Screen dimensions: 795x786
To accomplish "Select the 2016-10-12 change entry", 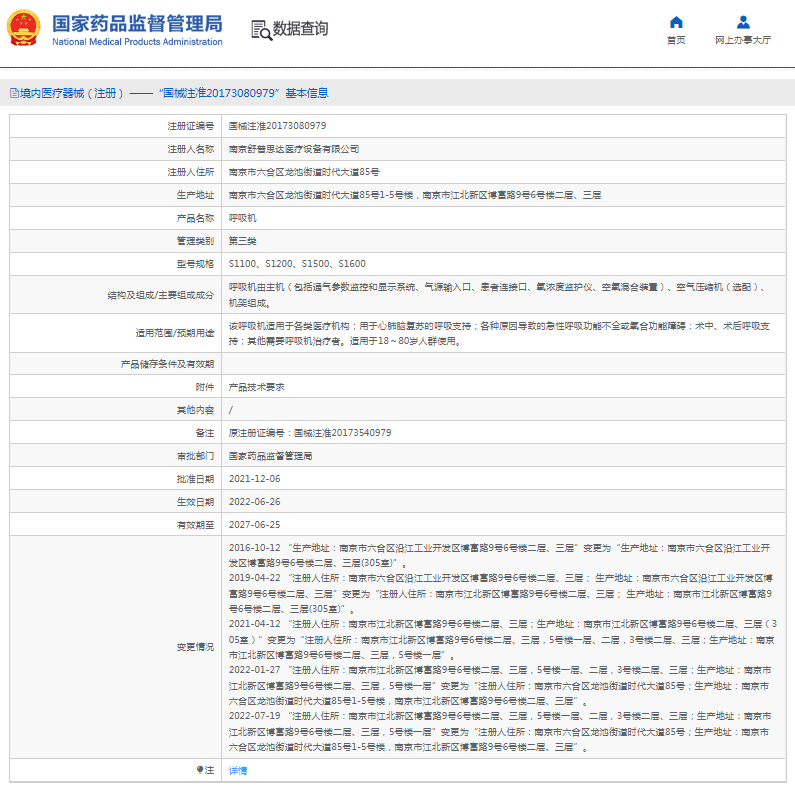I will (x=499, y=555).
